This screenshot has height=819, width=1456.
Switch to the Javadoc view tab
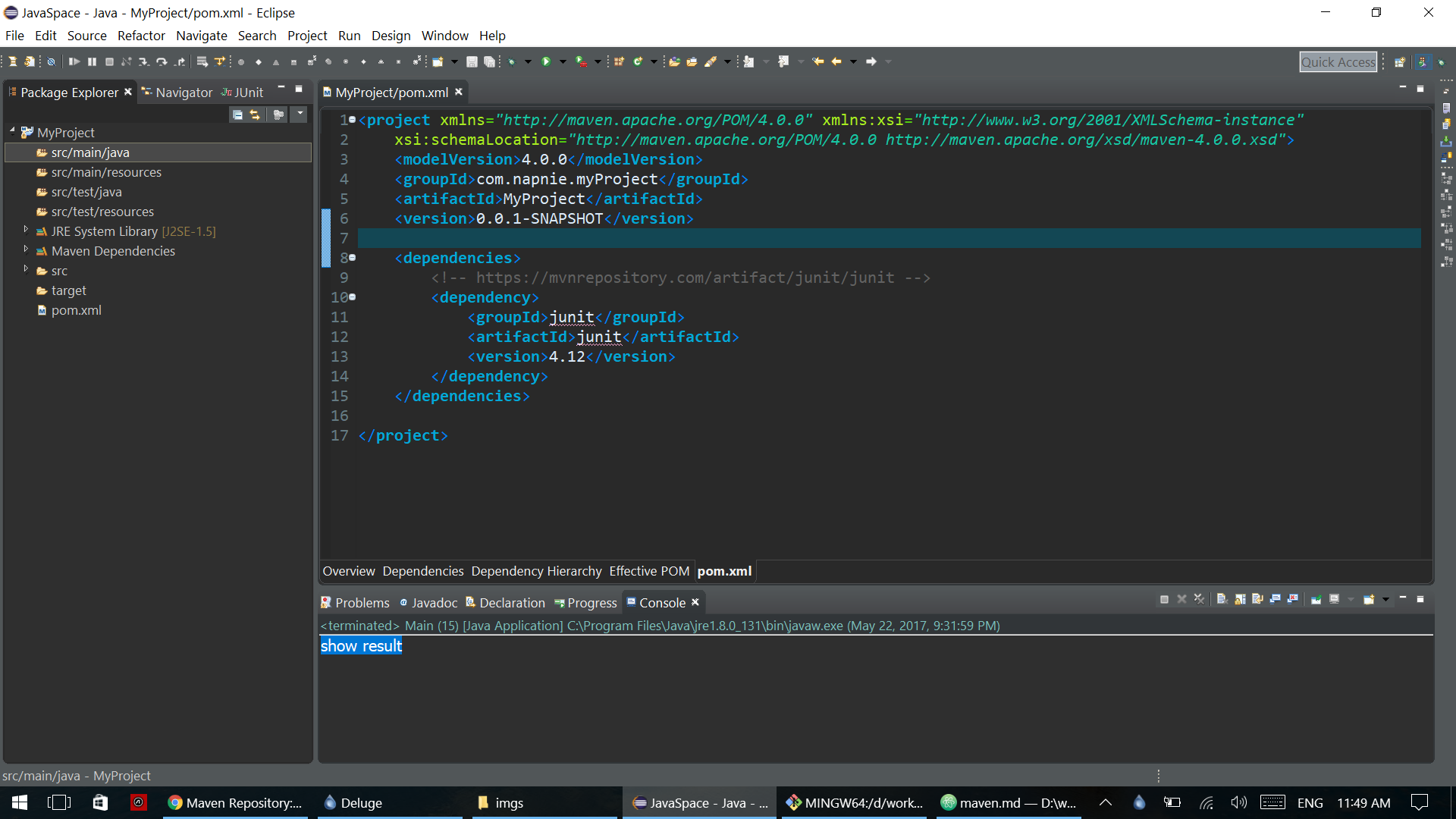point(428,603)
